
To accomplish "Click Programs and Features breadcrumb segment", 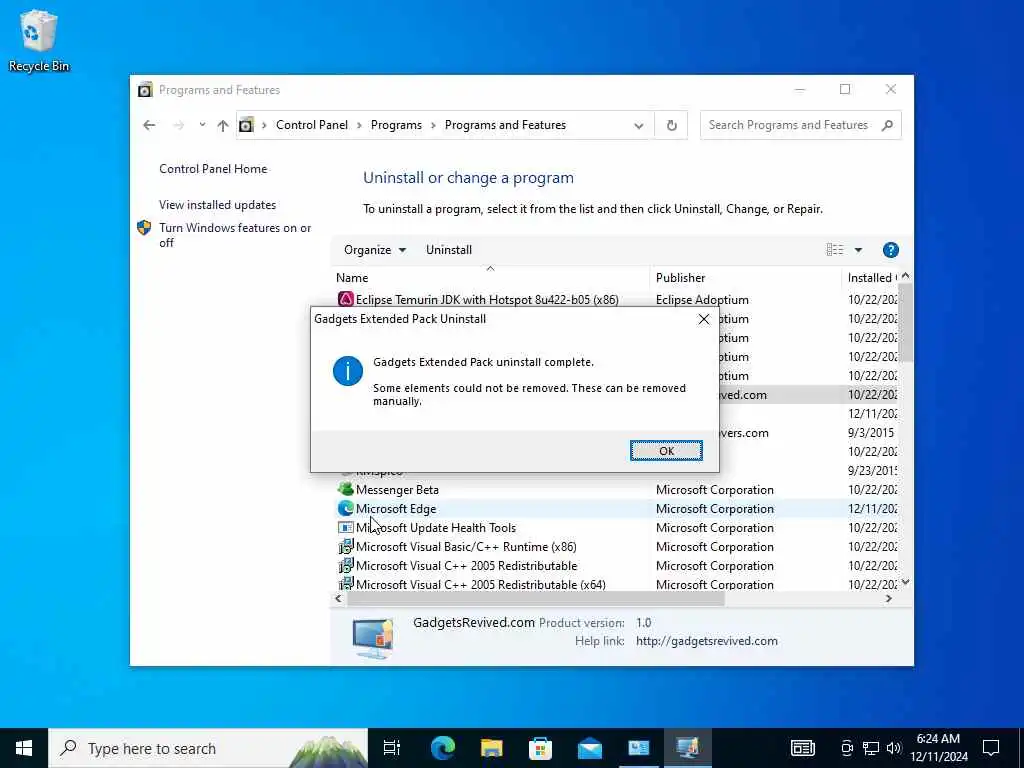I will pos(505,125).
